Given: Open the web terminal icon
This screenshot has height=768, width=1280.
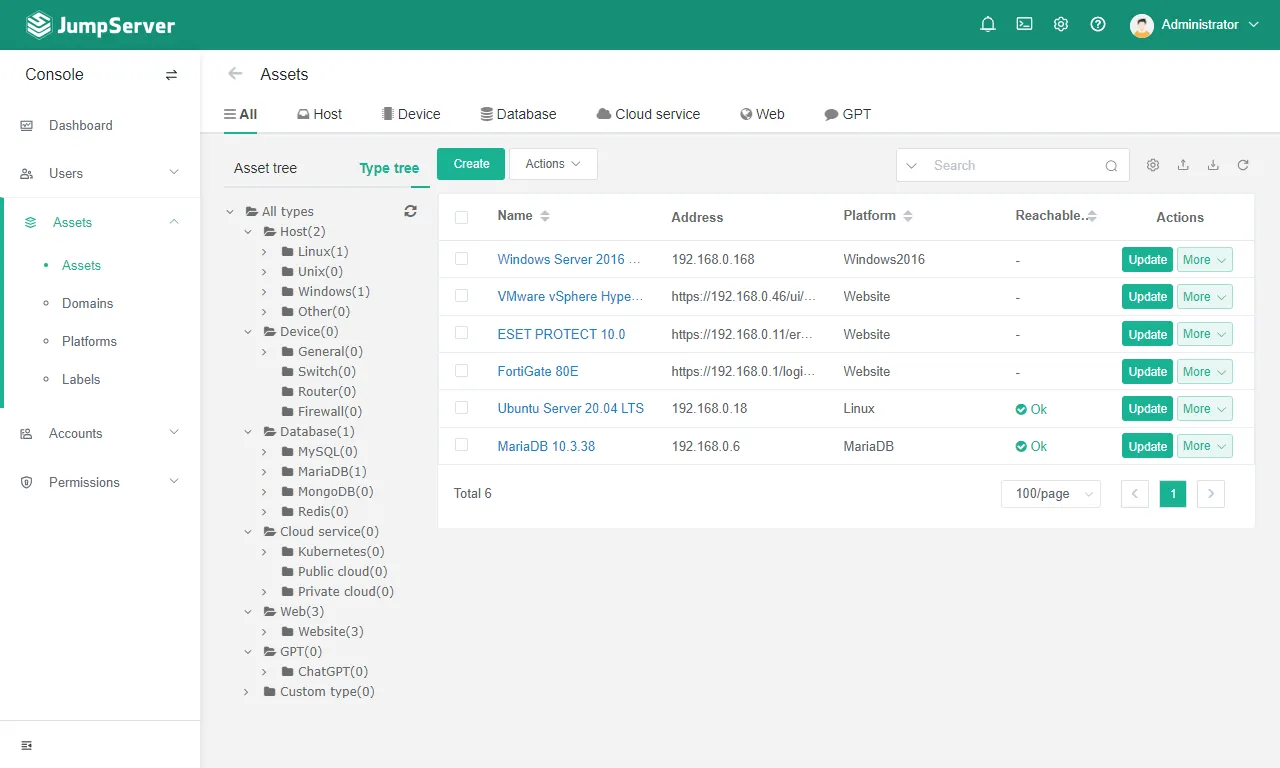Looking at the screenshot, I should pos(1025,25).
